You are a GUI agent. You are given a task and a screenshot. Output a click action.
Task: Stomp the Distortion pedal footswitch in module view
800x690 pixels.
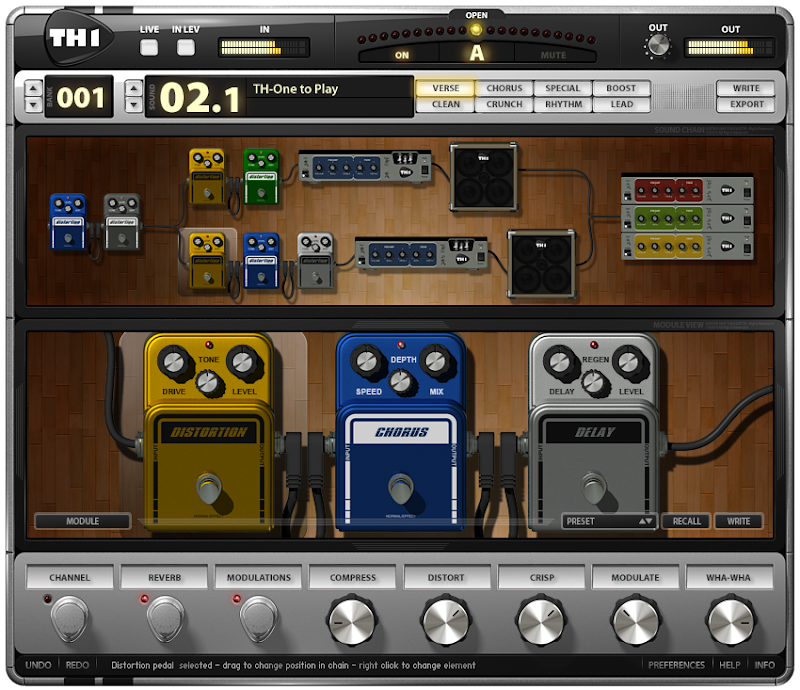coord(208,488)
